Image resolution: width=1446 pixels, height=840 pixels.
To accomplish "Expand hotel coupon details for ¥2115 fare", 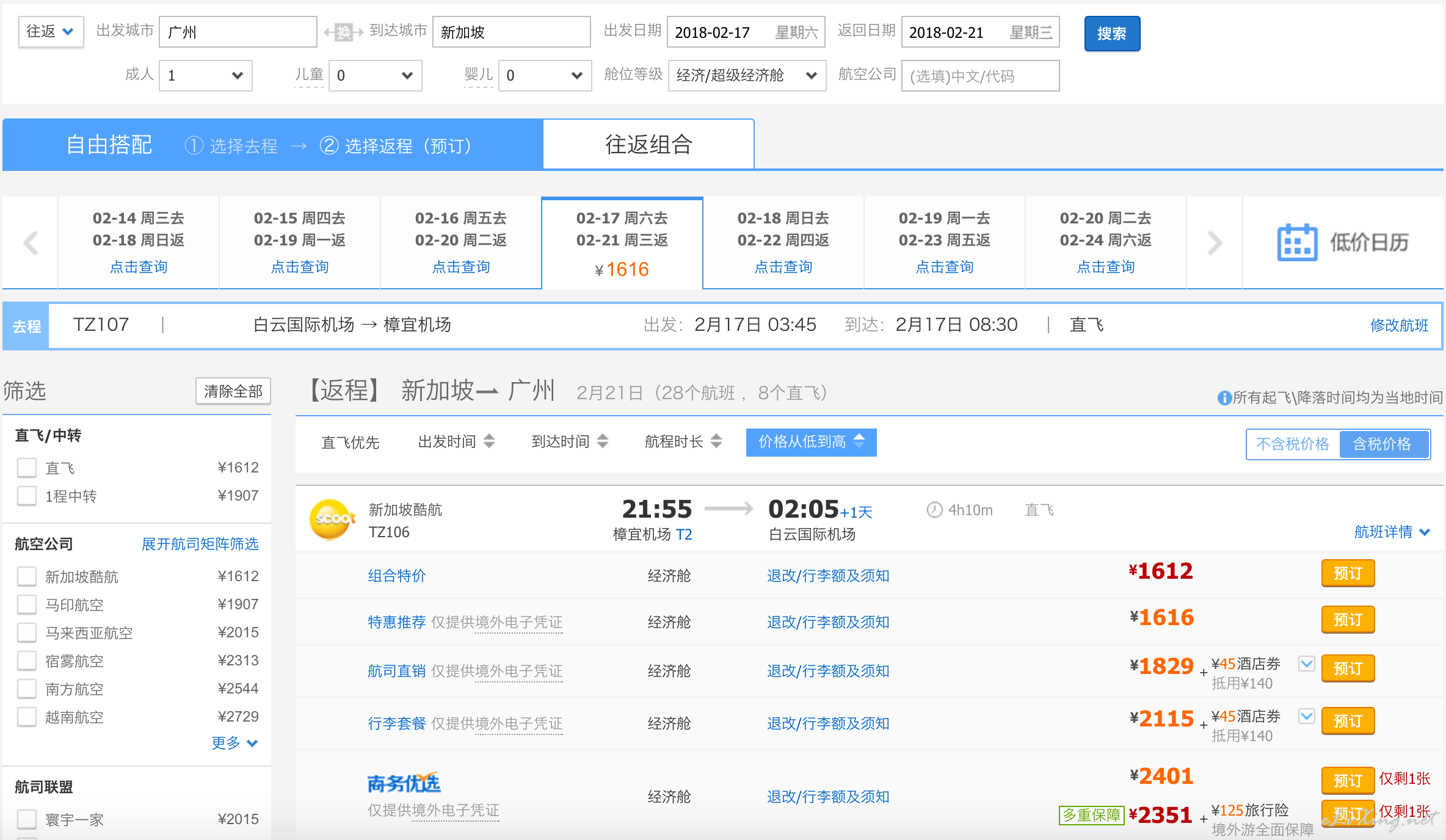I will 1306,716.
